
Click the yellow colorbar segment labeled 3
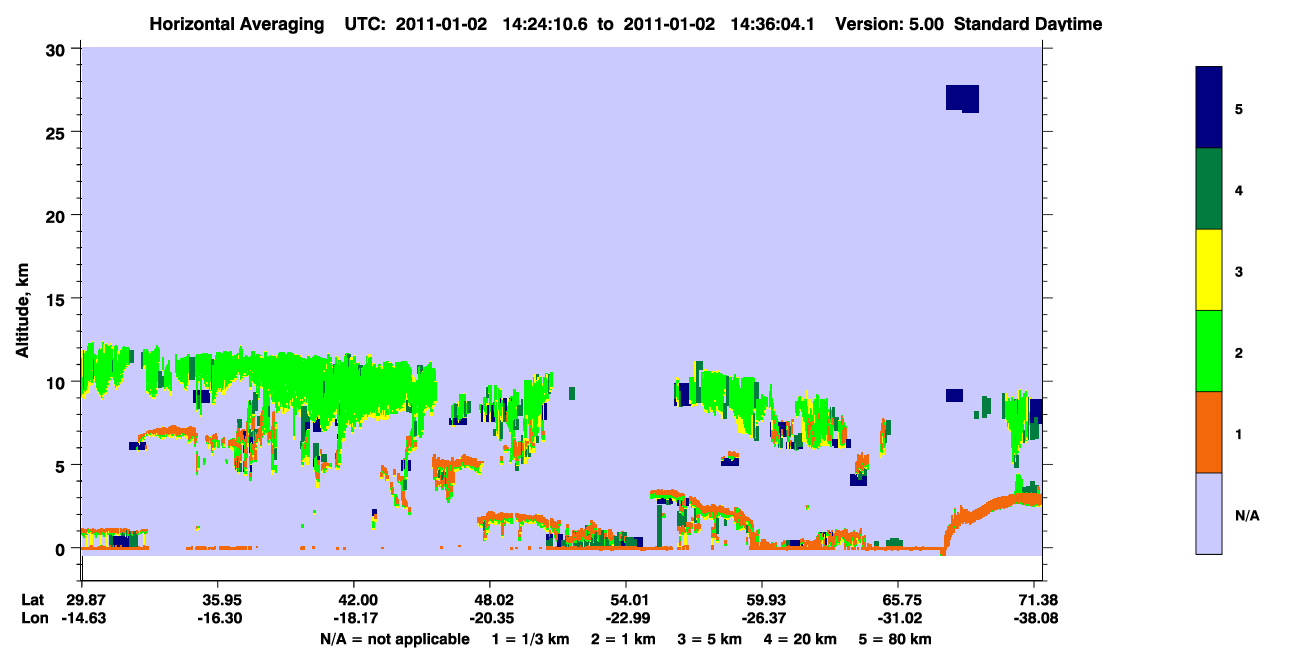tap(1208, 270)
